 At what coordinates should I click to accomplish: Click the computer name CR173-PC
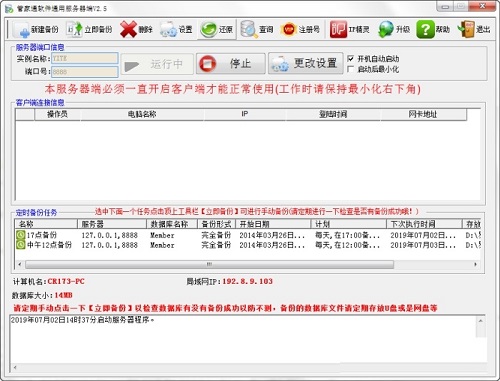pyautogui.click(x=66, y=281)
